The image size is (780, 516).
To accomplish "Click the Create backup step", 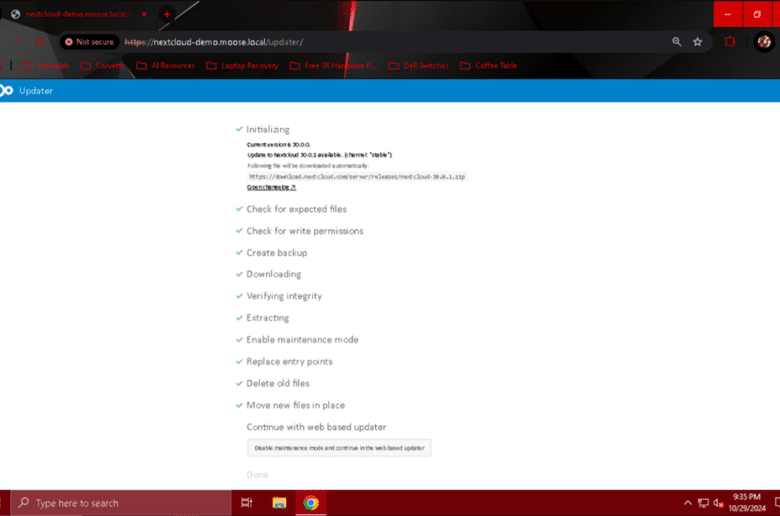I will (x=277, y=253).
